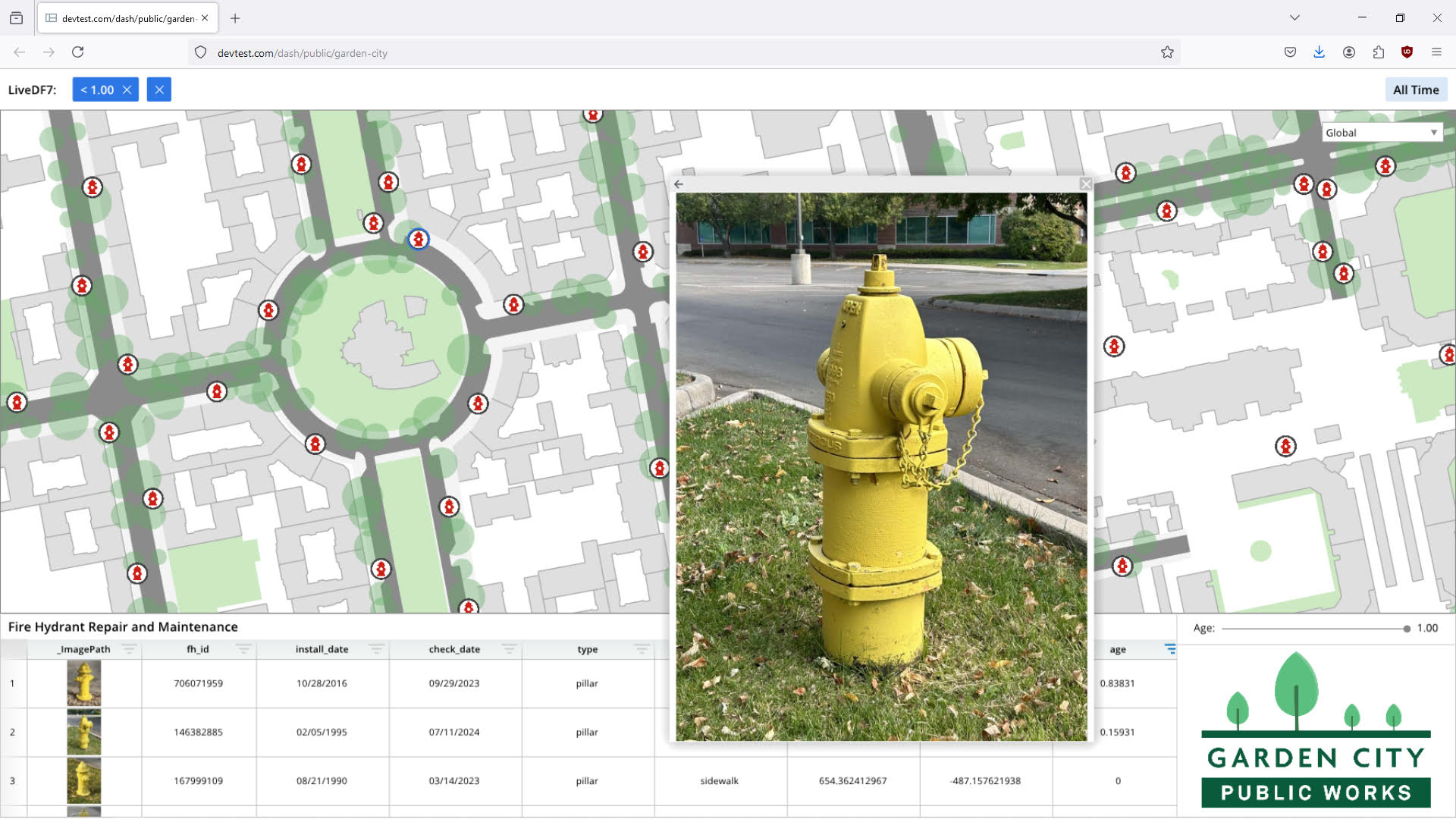Open the browser tab list chevron
The image size is (1456, 819).
point(1294,17)
